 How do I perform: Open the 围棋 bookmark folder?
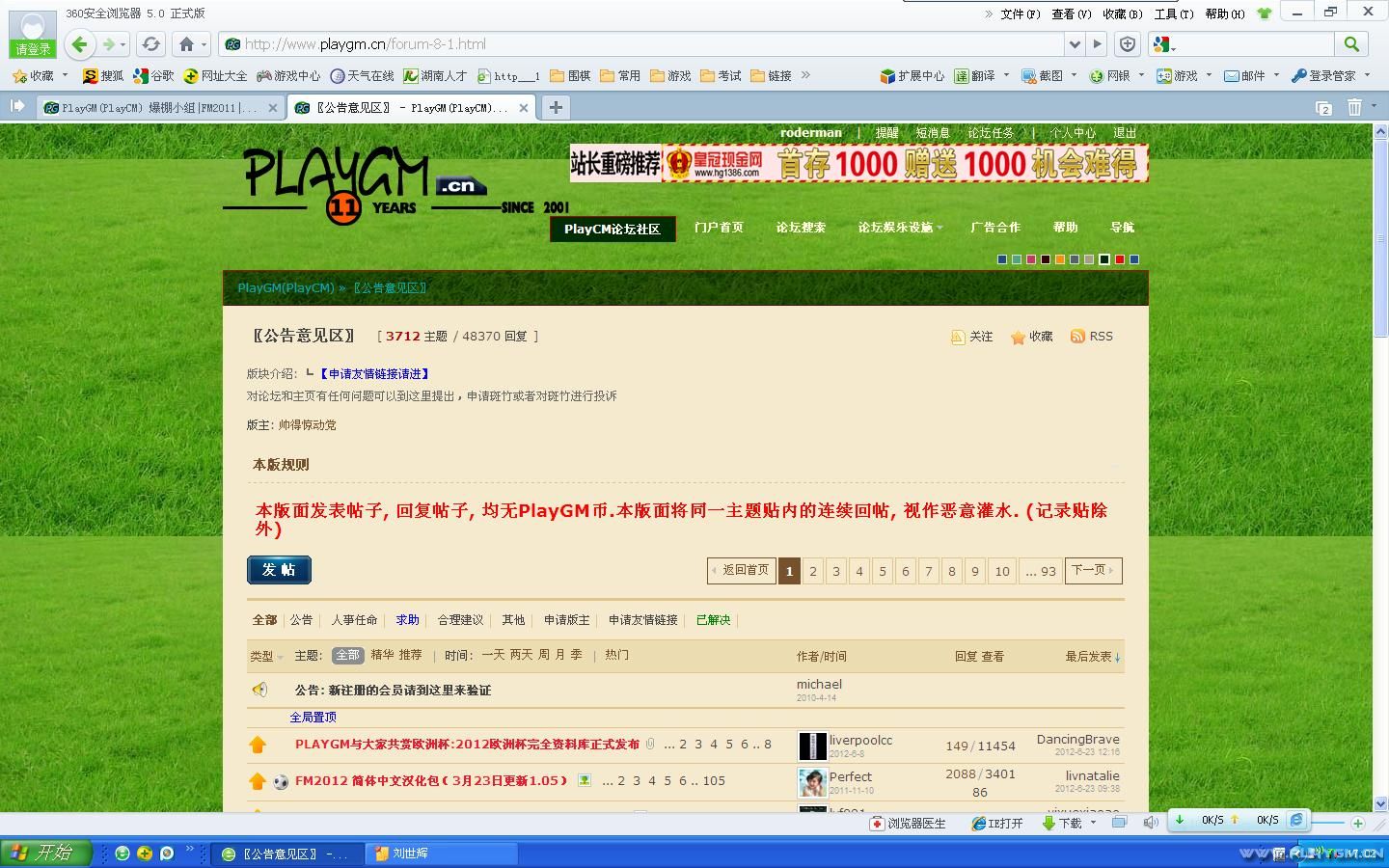[570, 75]
